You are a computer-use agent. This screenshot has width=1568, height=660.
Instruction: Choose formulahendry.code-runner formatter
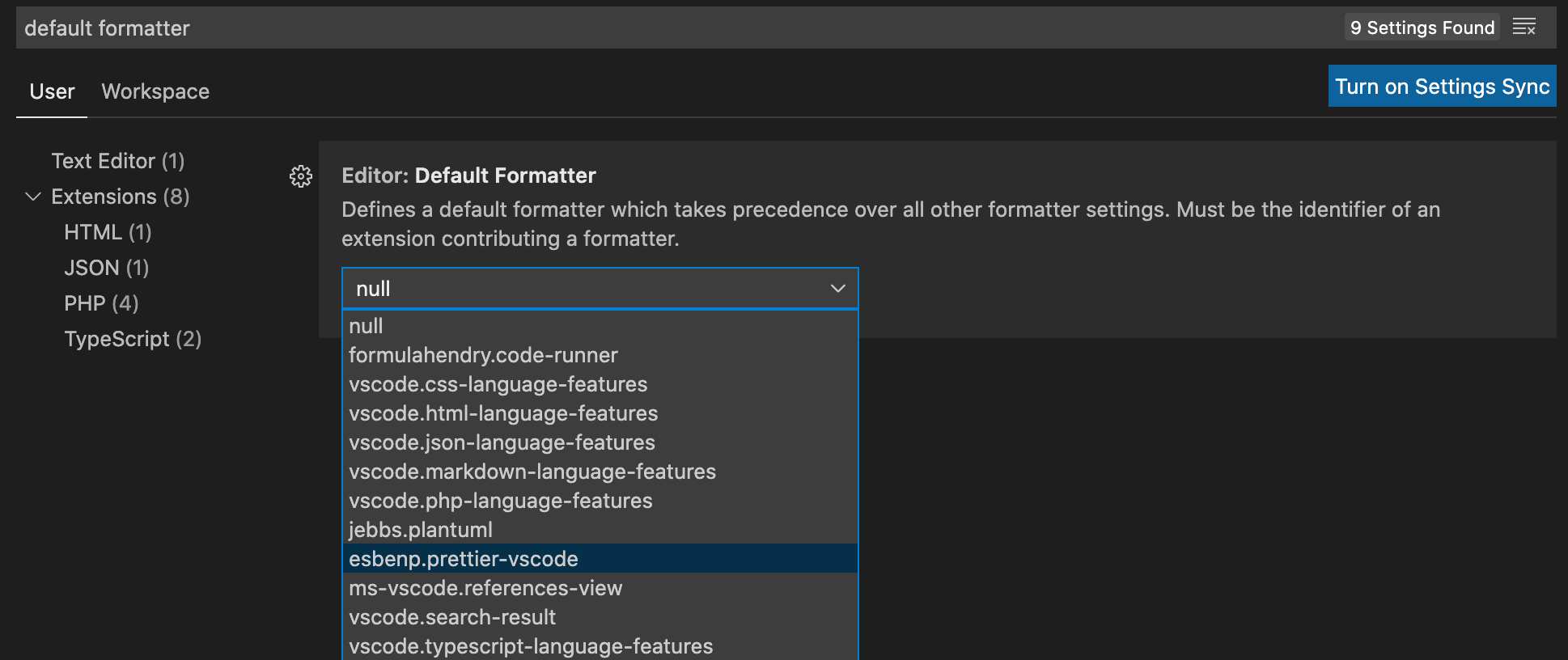point(600,355)
